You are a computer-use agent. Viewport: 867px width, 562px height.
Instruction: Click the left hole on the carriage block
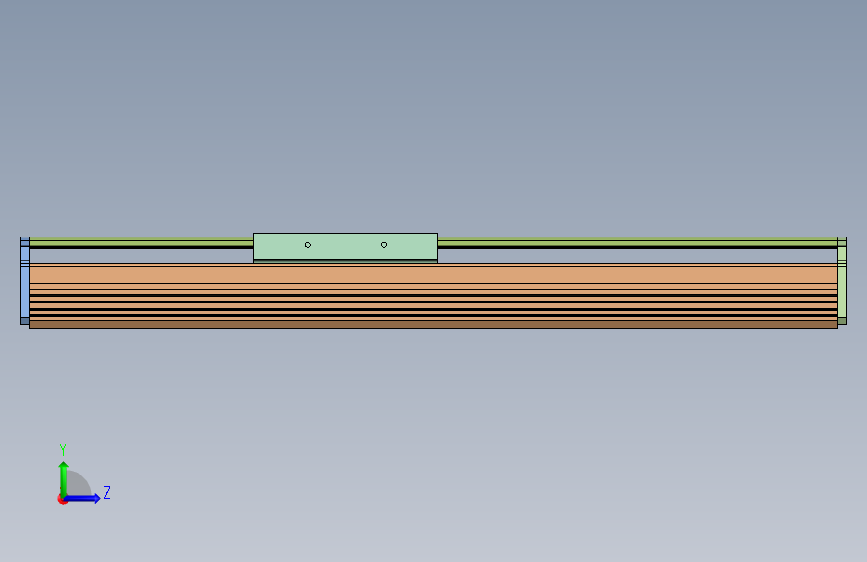click(308, 245)
